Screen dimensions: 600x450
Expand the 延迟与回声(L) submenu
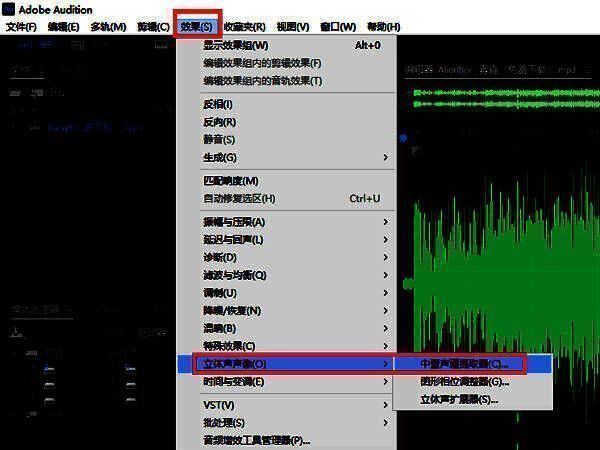[234, 240]
